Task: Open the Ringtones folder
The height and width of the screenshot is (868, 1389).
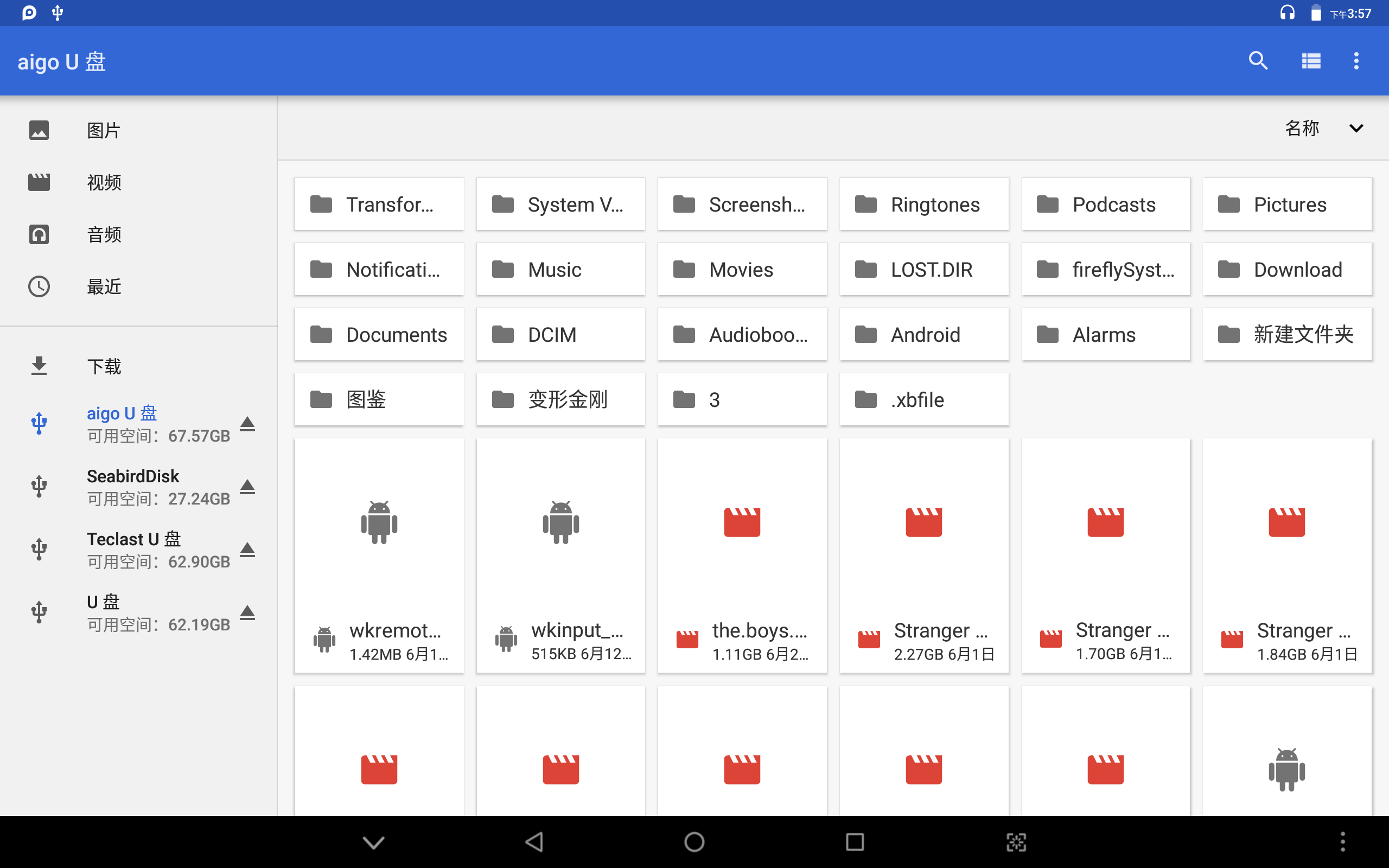Action: coord(924,205)
